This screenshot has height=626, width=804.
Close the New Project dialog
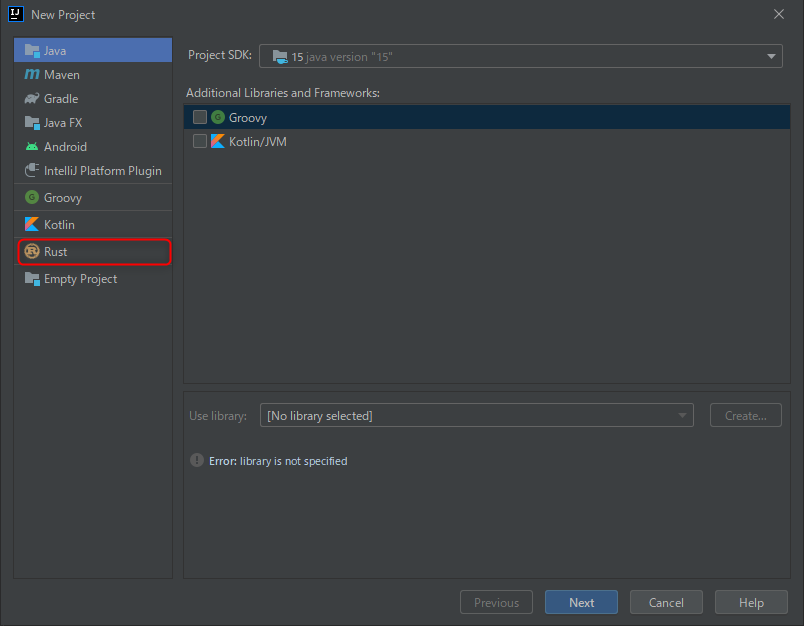(778, 14)
